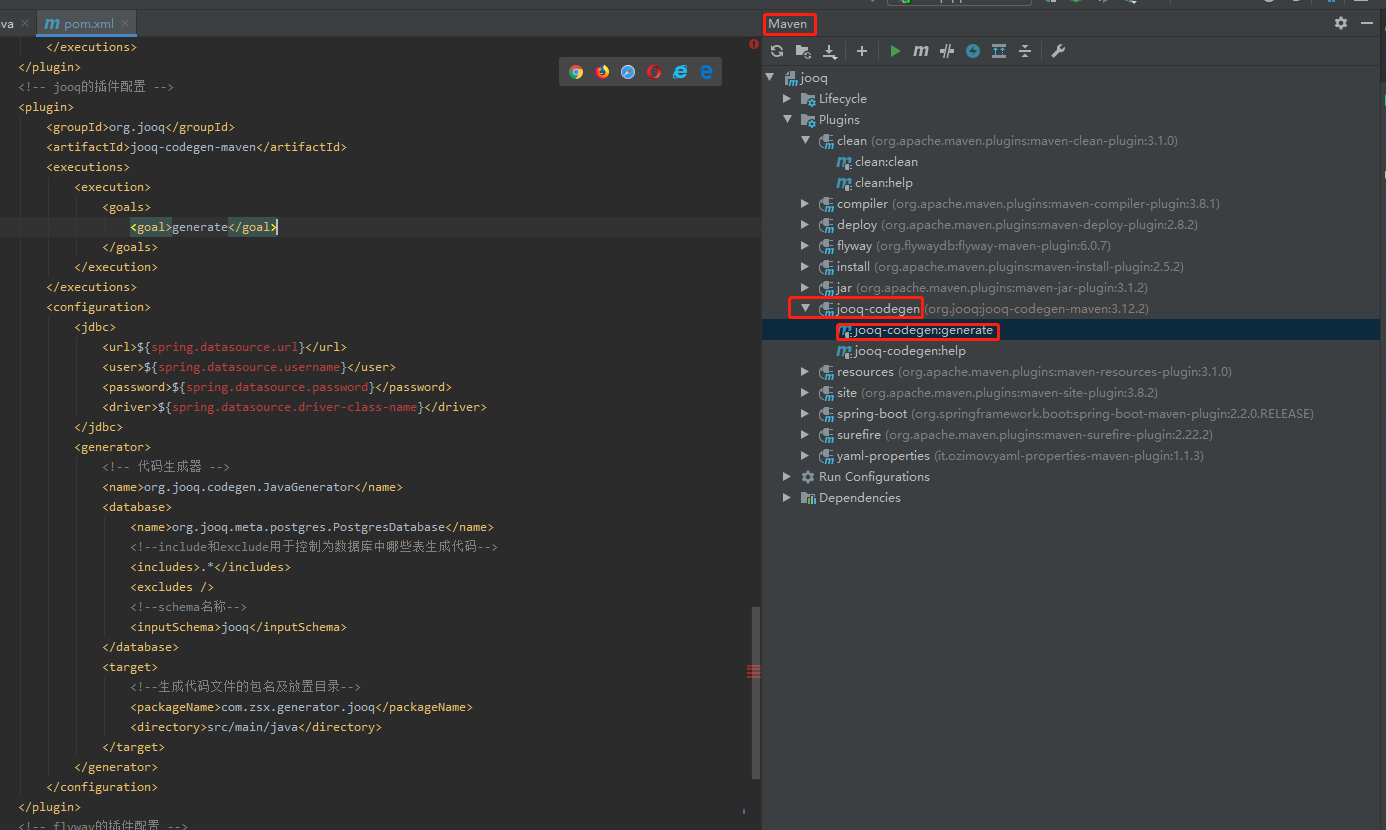Expand the jar plugin node

806,288
